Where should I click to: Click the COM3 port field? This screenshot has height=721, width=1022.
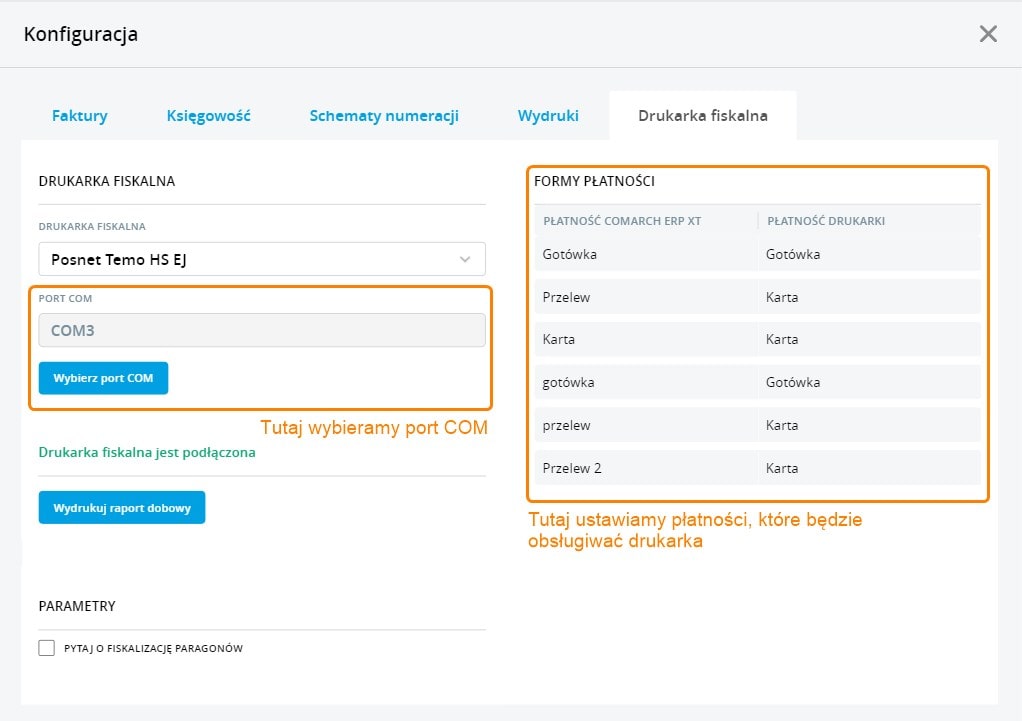point(261,331)
